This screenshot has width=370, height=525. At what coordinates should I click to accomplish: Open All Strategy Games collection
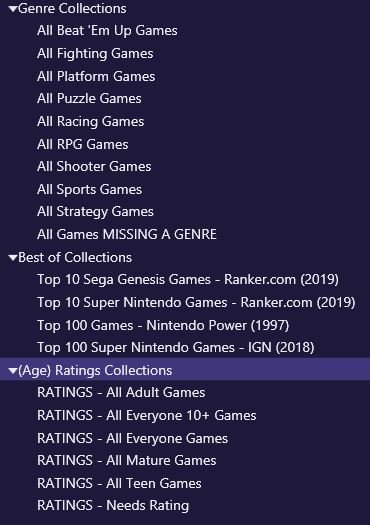(x=95, y=212)
